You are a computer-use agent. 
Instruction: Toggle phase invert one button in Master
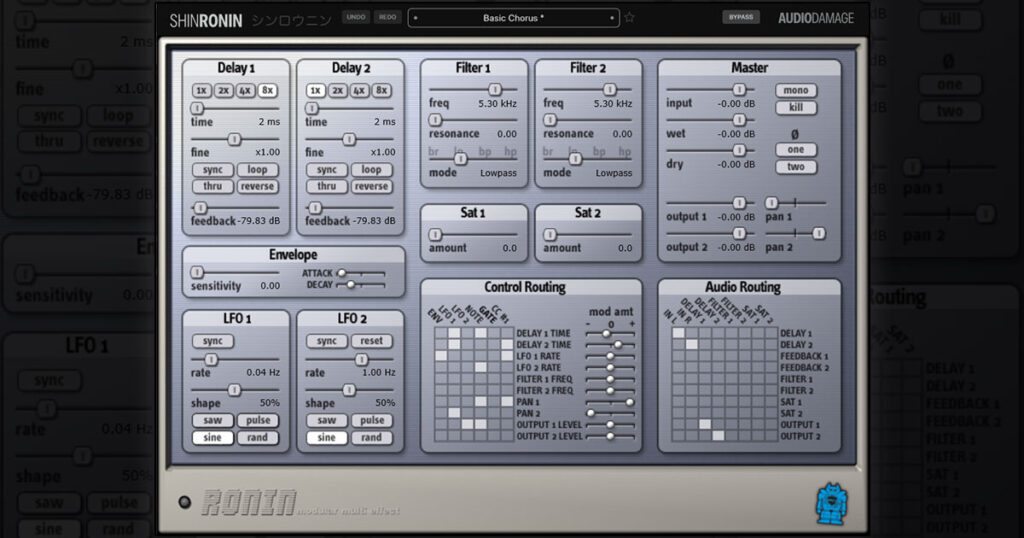click(795, 150)
